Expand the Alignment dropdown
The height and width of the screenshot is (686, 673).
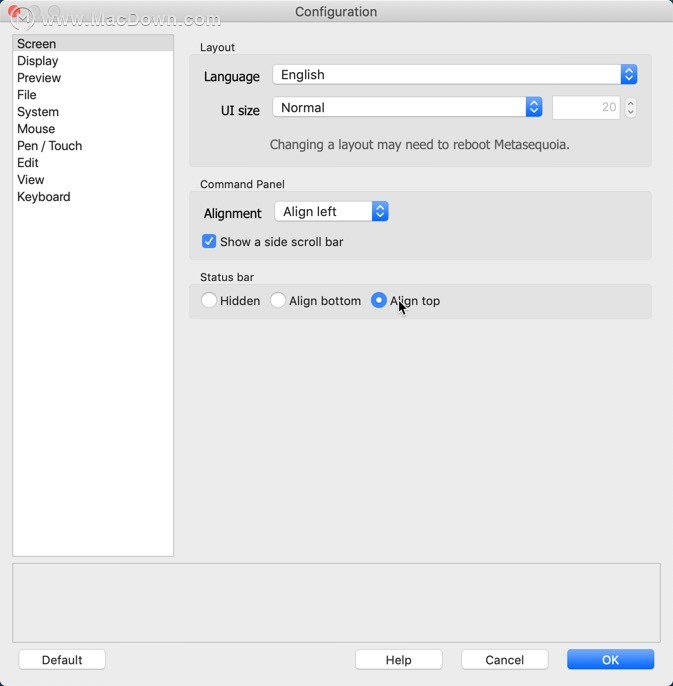[331, 212]
